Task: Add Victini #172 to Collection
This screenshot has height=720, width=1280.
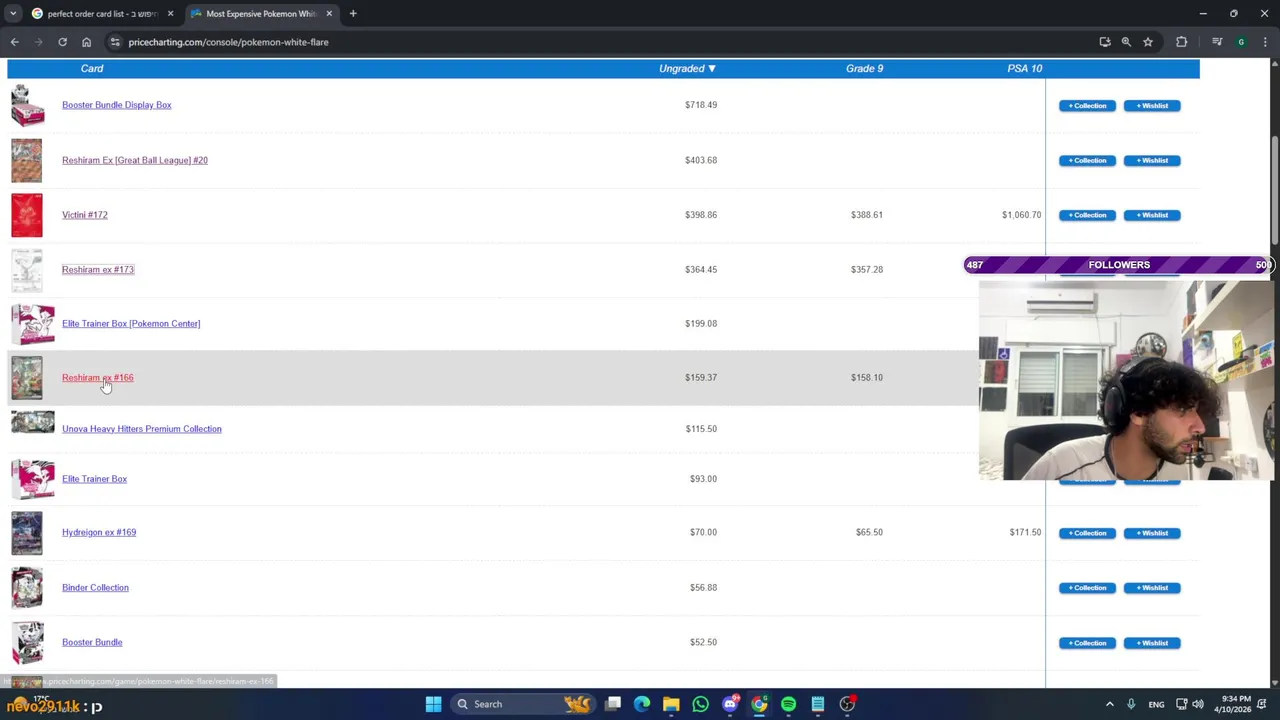Action: 1087,215
